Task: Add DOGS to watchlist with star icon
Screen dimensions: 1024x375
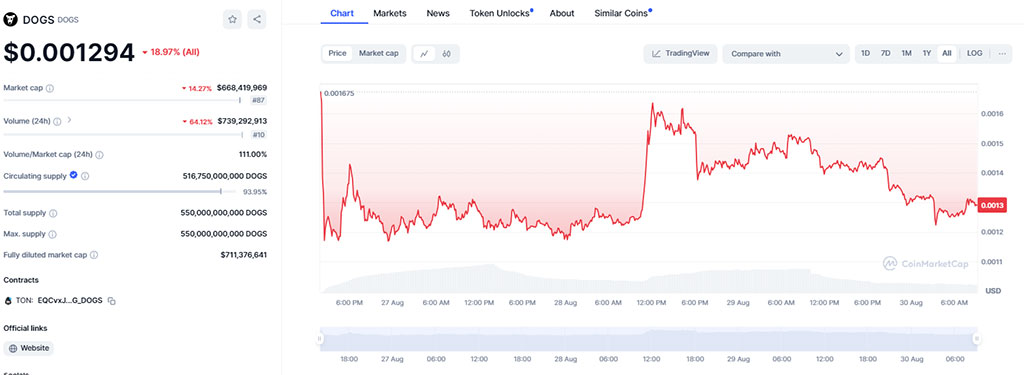Action: pyautogui.click(x=232, y=20)
